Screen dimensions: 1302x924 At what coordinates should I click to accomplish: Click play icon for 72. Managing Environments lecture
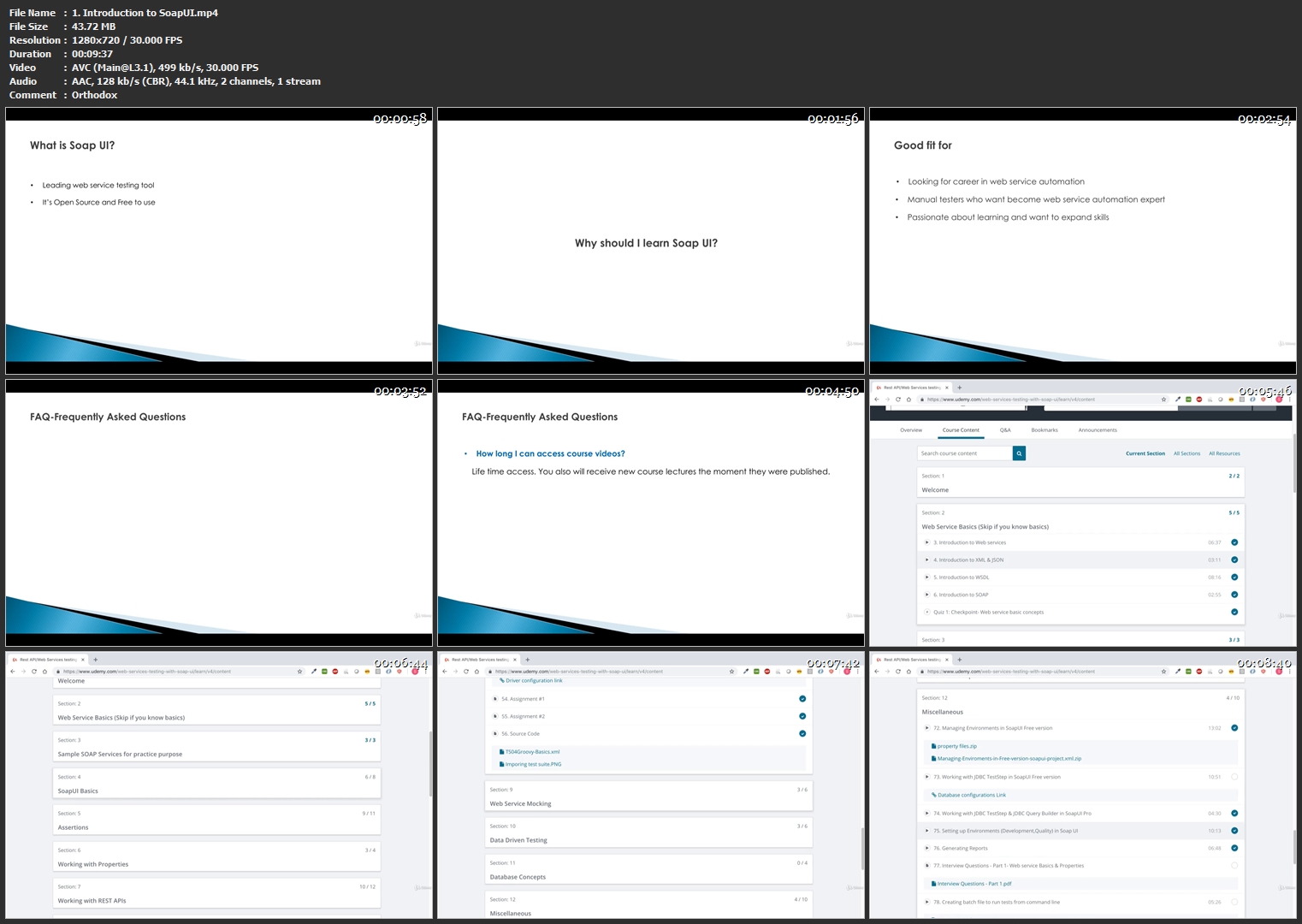pyautogui.click(x=926, y=728)
